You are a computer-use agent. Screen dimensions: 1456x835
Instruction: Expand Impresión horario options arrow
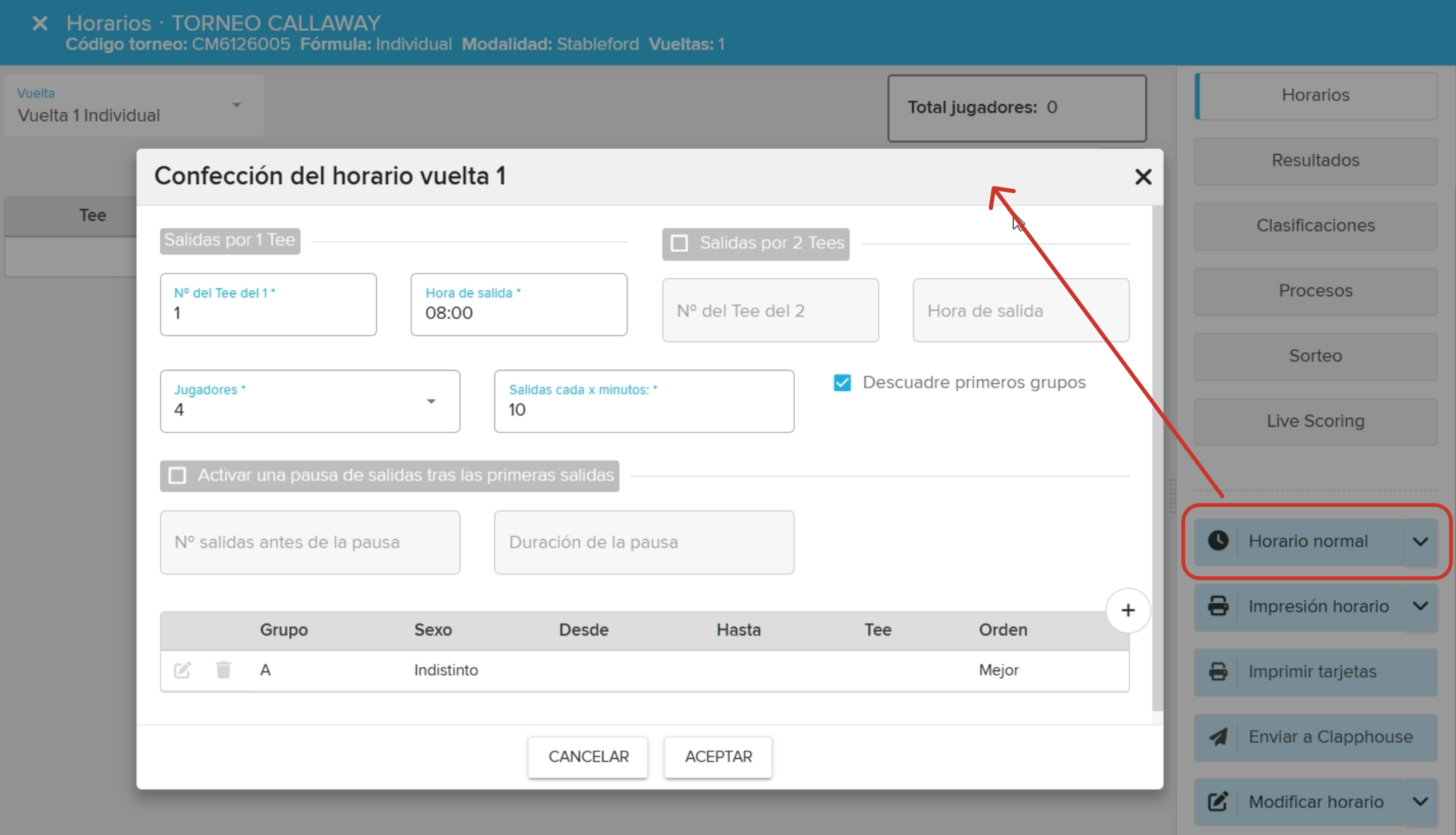coord(1421,607)
